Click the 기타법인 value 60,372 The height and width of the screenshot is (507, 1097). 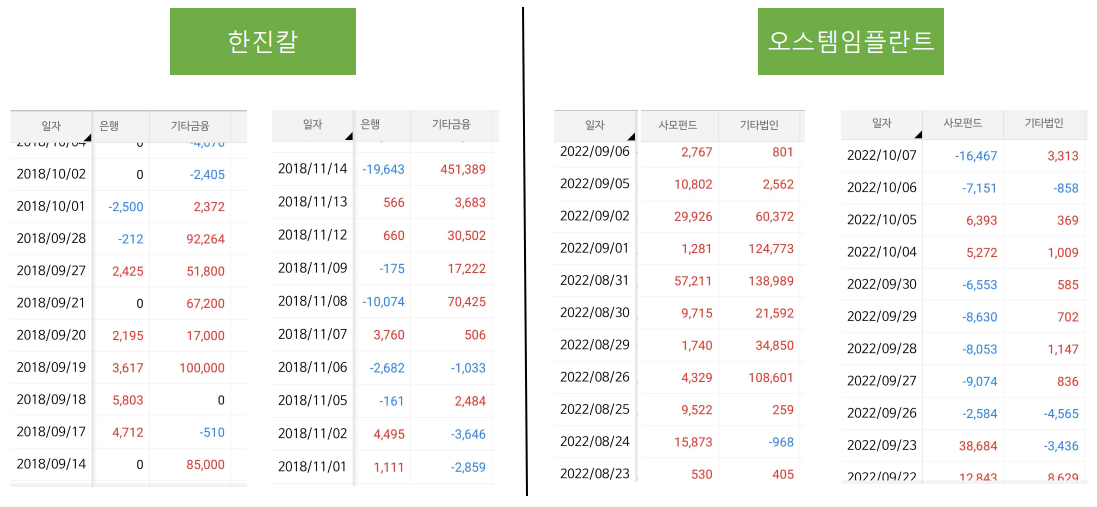click(x=774, y=217)
